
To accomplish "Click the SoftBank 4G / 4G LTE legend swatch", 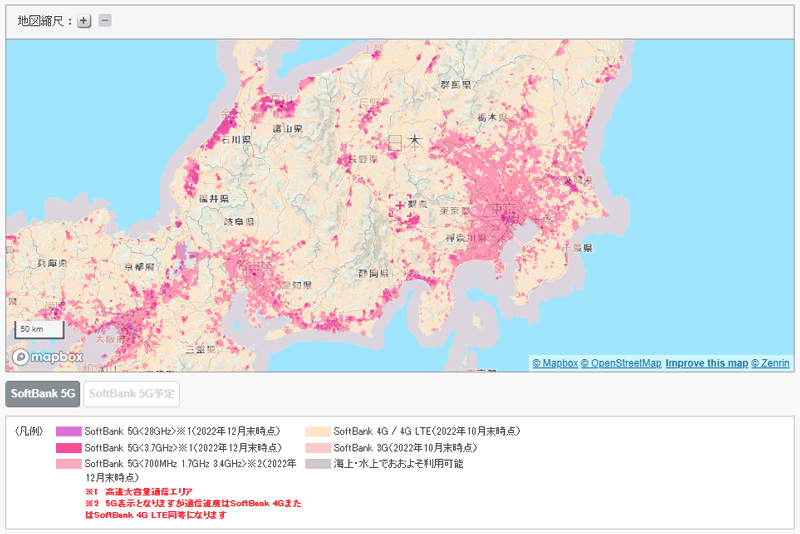I will (x=318, y=431).
